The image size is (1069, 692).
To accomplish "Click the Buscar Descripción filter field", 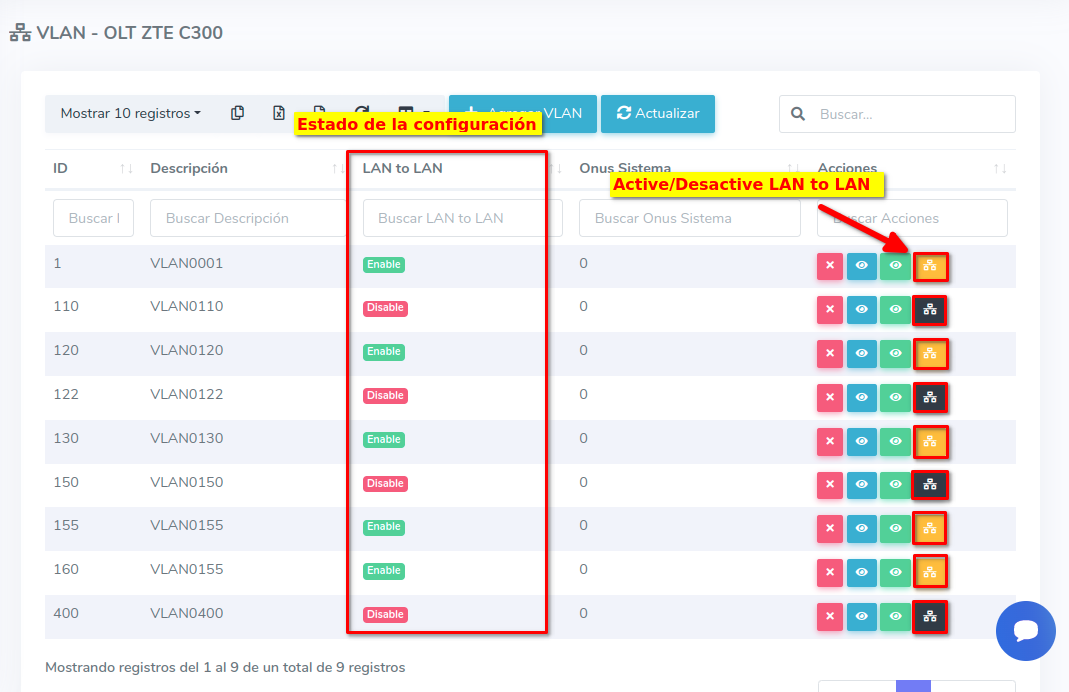I will click(248, 218).
